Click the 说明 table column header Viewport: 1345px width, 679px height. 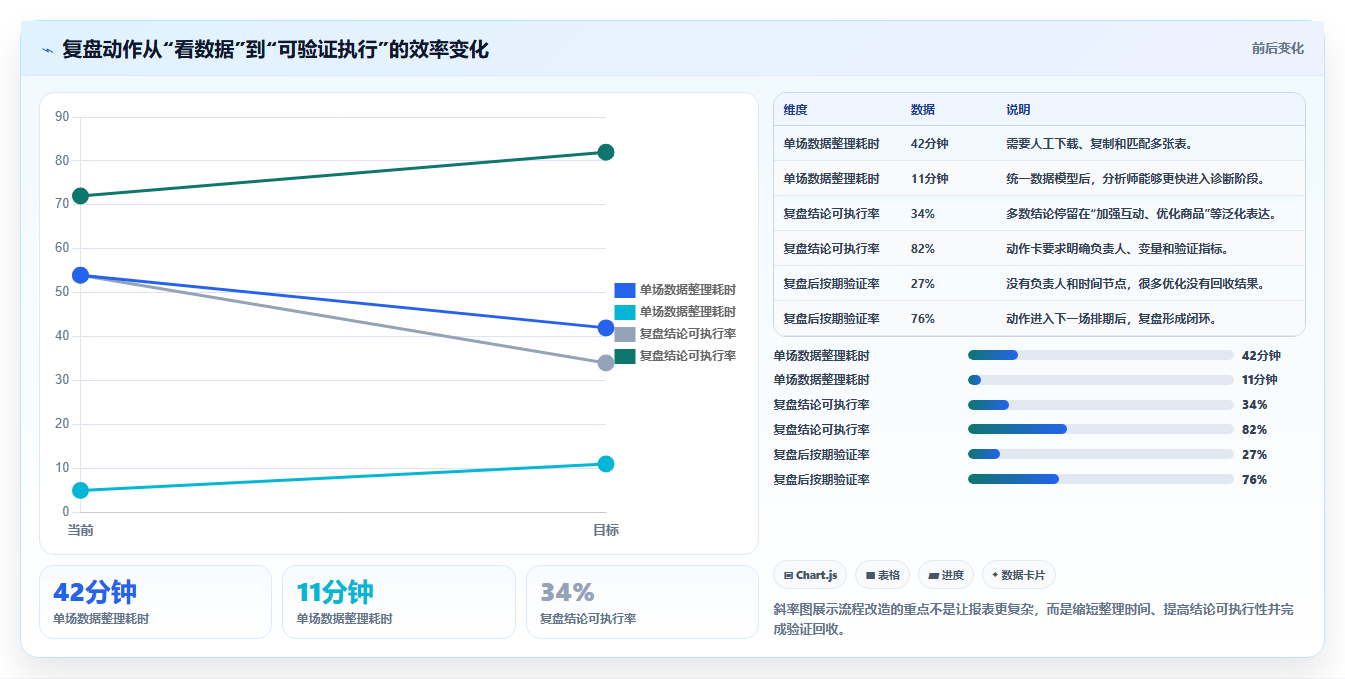tap(1018, 109)
